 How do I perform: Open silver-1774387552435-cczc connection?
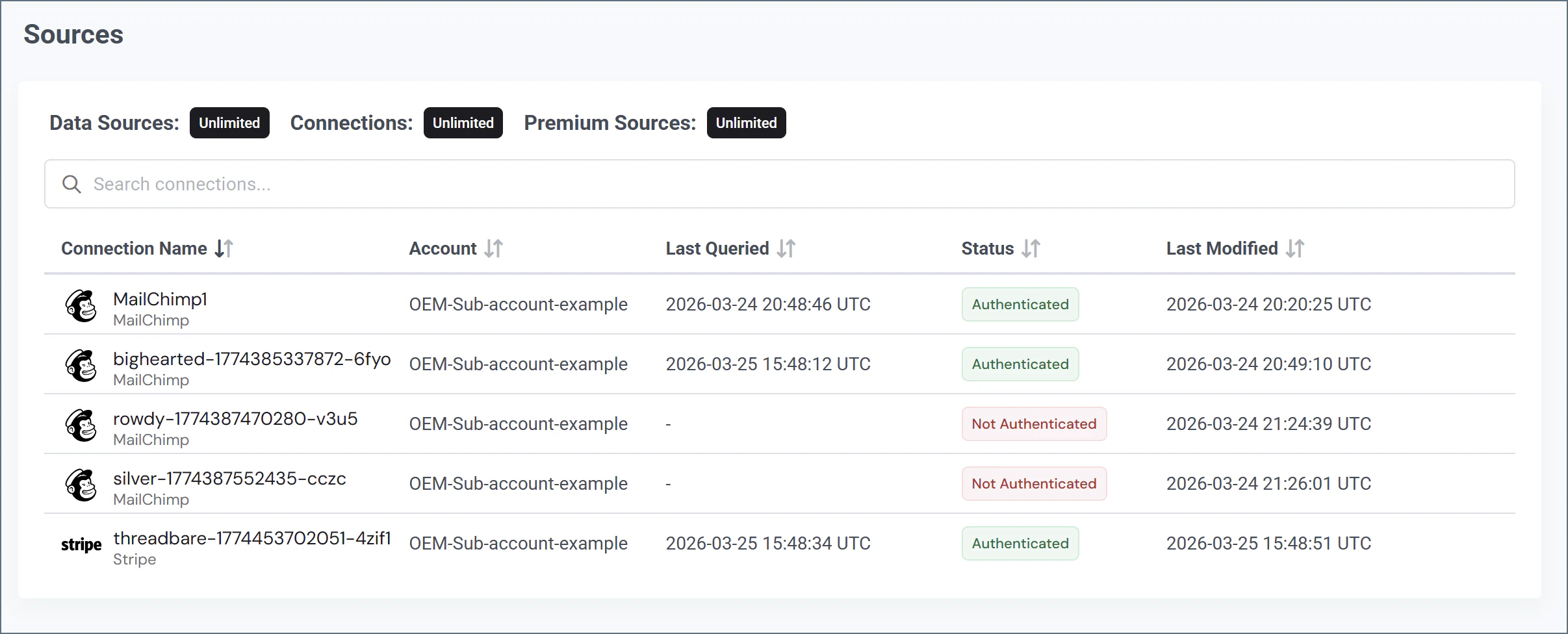pos(229,478)
